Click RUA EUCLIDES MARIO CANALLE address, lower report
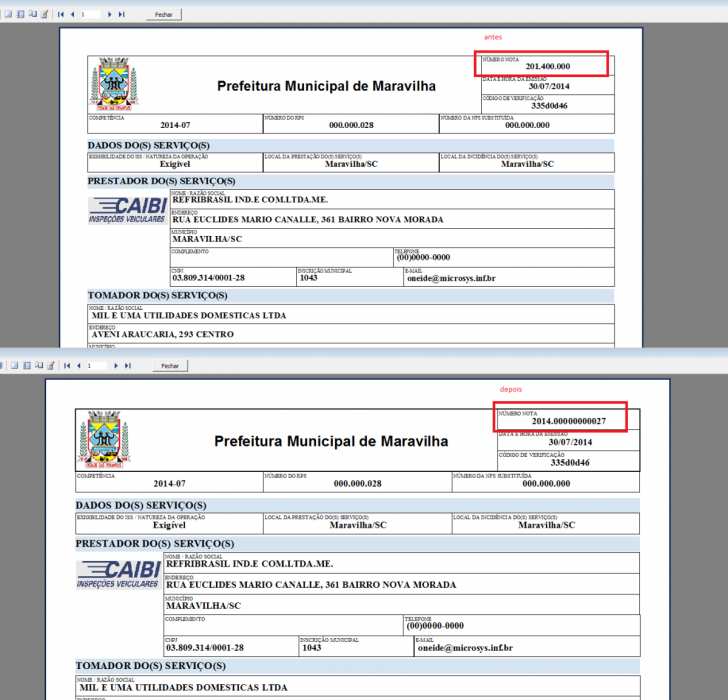Image resolution: width=728 pixels, height=700 pixels. (311, 585)
